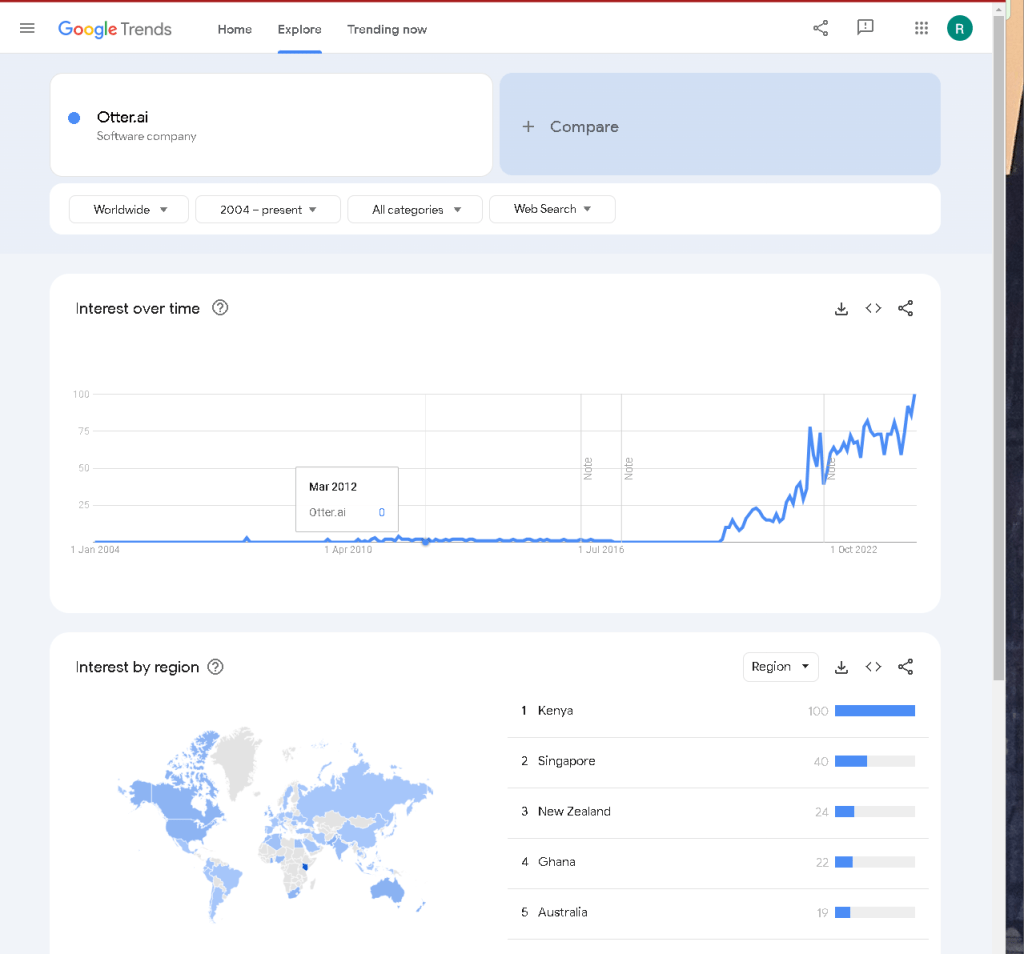The image size is (1024, 954).
Task: Open help for Interest by region
Action: [216, 667]
